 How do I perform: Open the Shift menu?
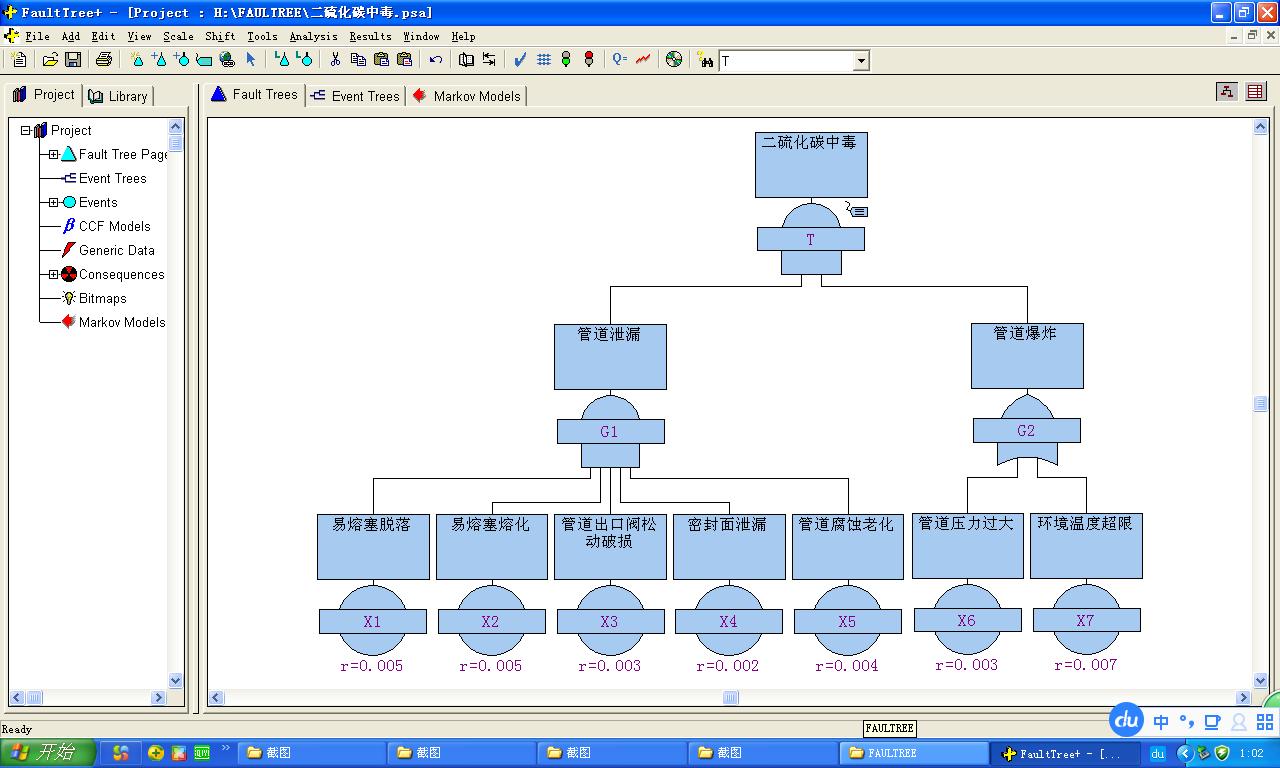tap(220, 36)
